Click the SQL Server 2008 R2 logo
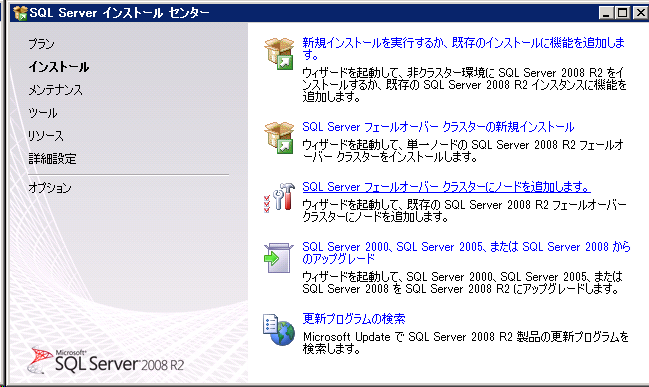The width and height of the screenshot is (649, 387). [x=106, y=361]
